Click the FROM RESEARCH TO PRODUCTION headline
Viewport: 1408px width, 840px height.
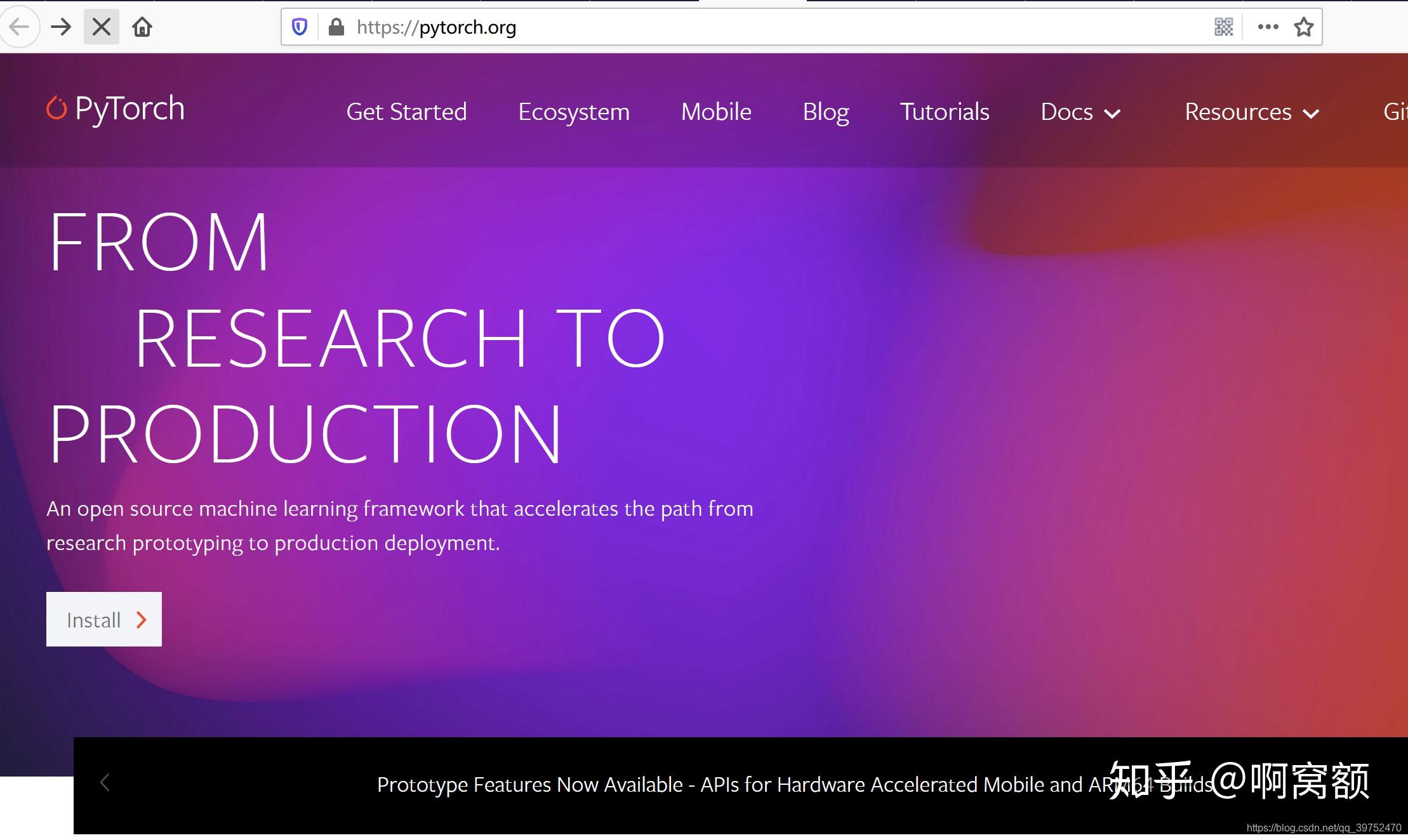point(357,338)
